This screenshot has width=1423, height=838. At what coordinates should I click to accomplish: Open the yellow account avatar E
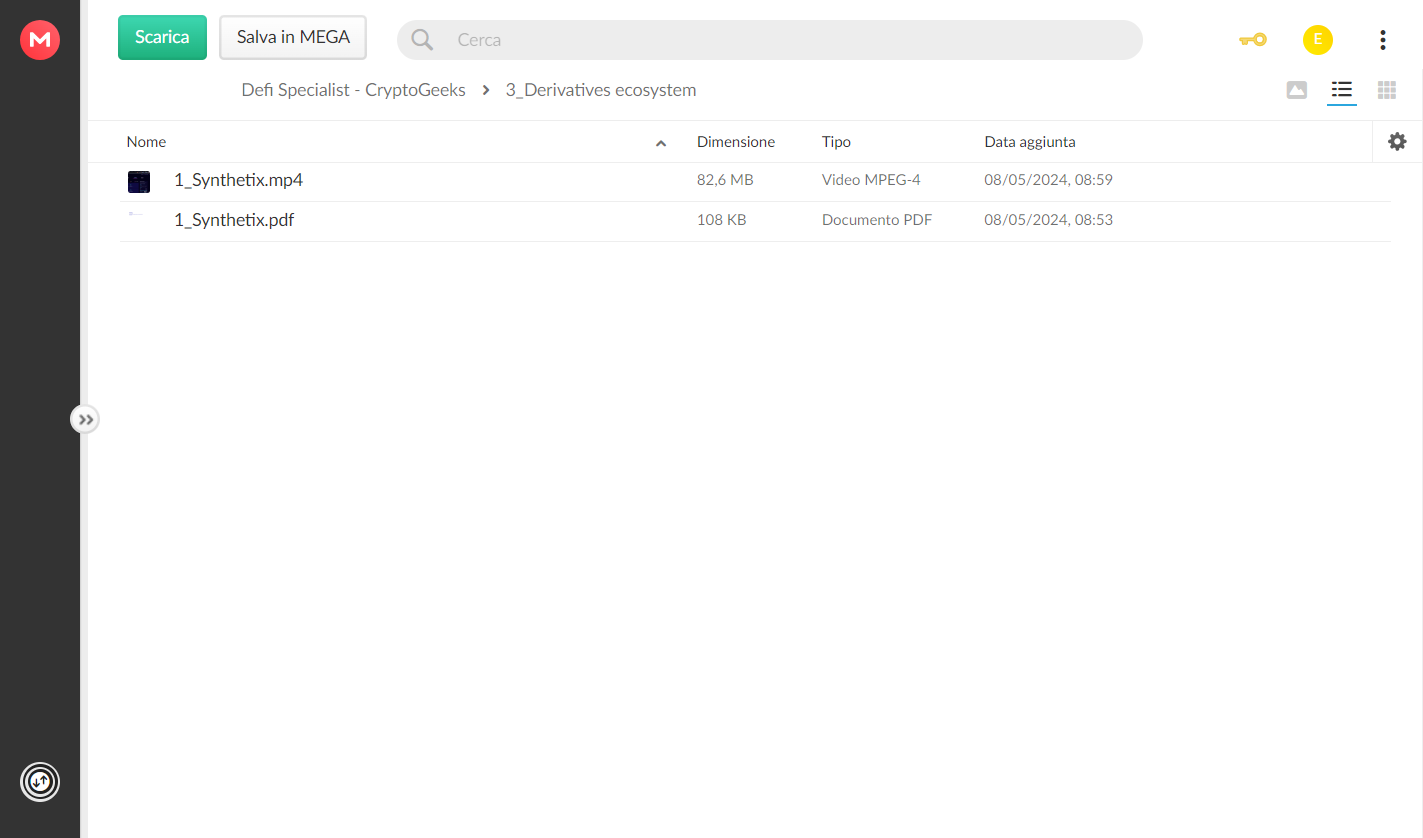click(1317, 40)
